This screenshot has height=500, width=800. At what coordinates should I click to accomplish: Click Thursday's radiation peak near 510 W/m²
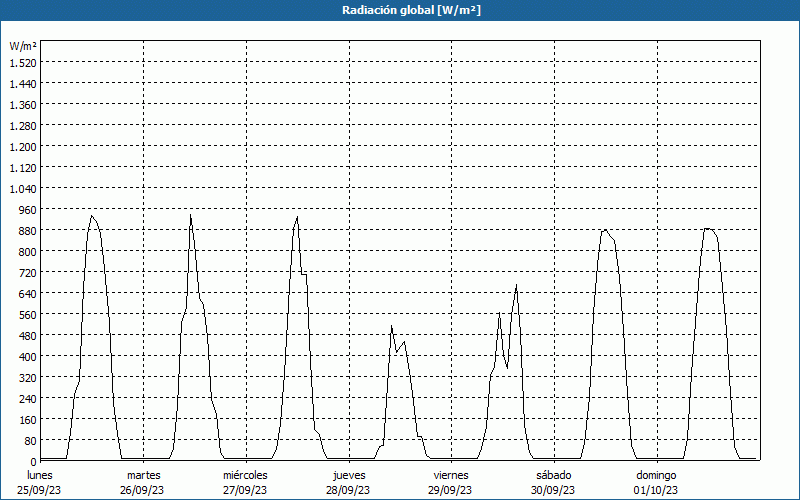click(x=391, y=326)
